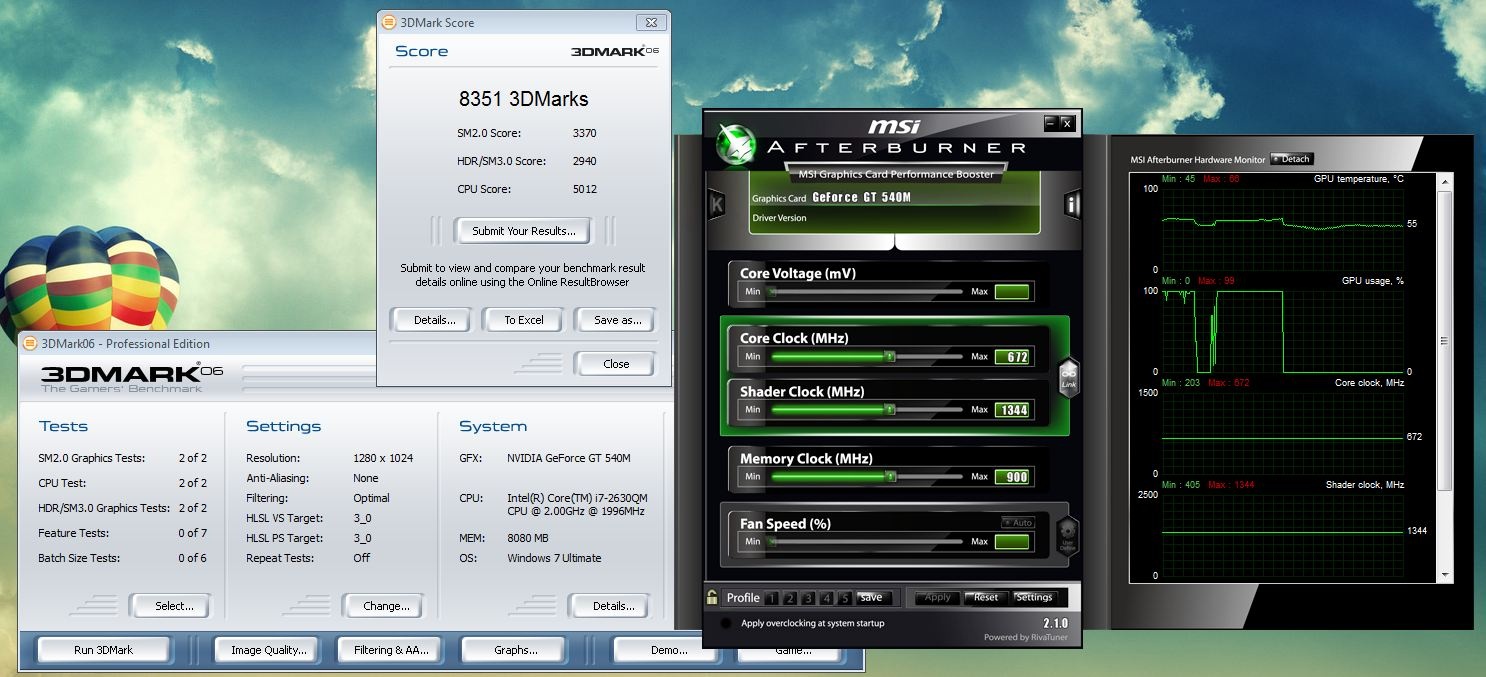1486x677 pixels.
Task: Toggle the core/shader clock Link icon
Action: pos(1067,378)
